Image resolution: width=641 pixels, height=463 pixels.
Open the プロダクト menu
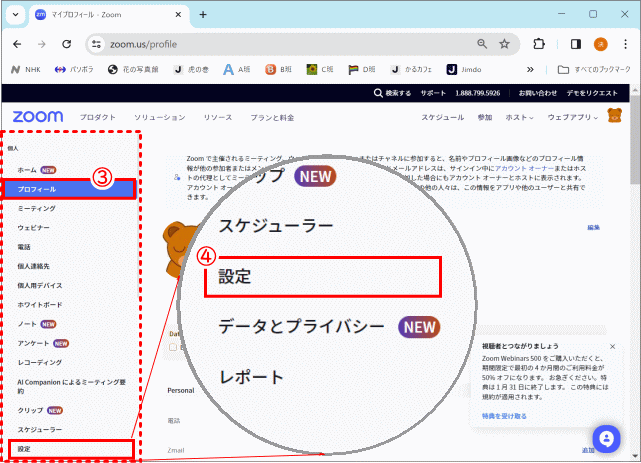click(x=97, y=117)
